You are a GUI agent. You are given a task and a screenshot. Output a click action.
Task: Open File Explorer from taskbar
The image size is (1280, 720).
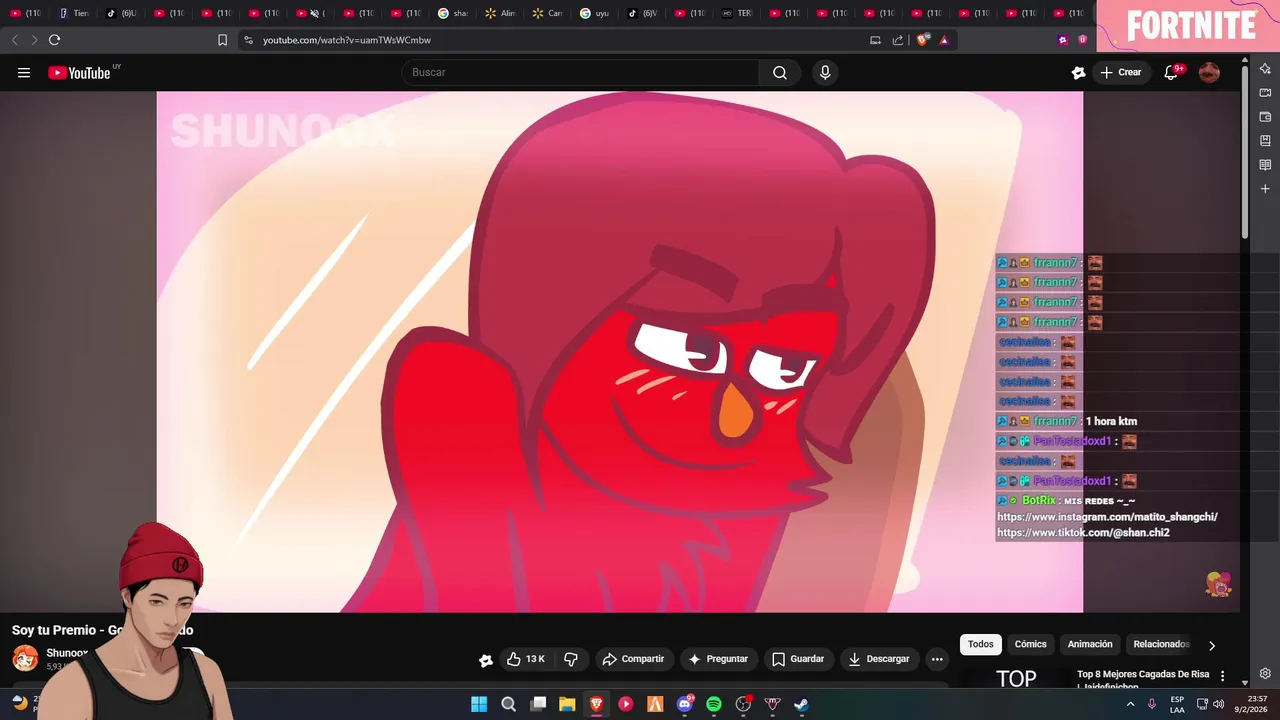tap(567, 704)
